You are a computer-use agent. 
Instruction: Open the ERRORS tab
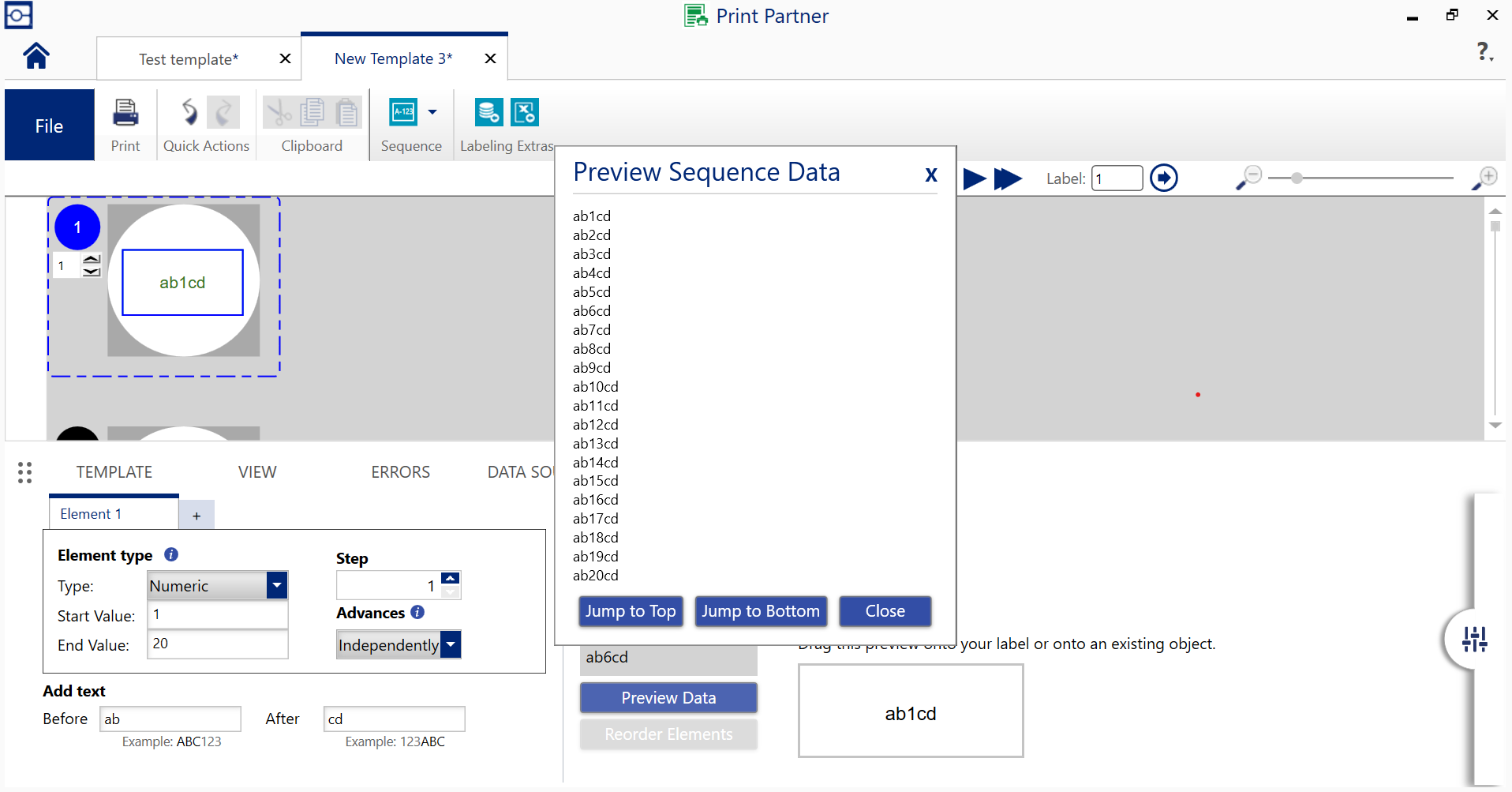(400, 472)
